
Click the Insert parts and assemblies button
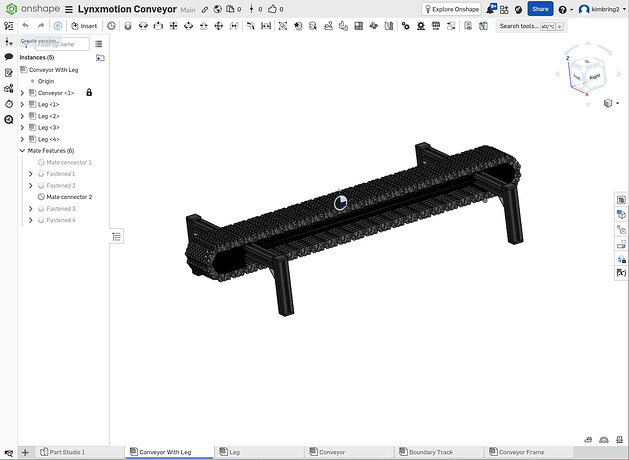coord(84,26)
